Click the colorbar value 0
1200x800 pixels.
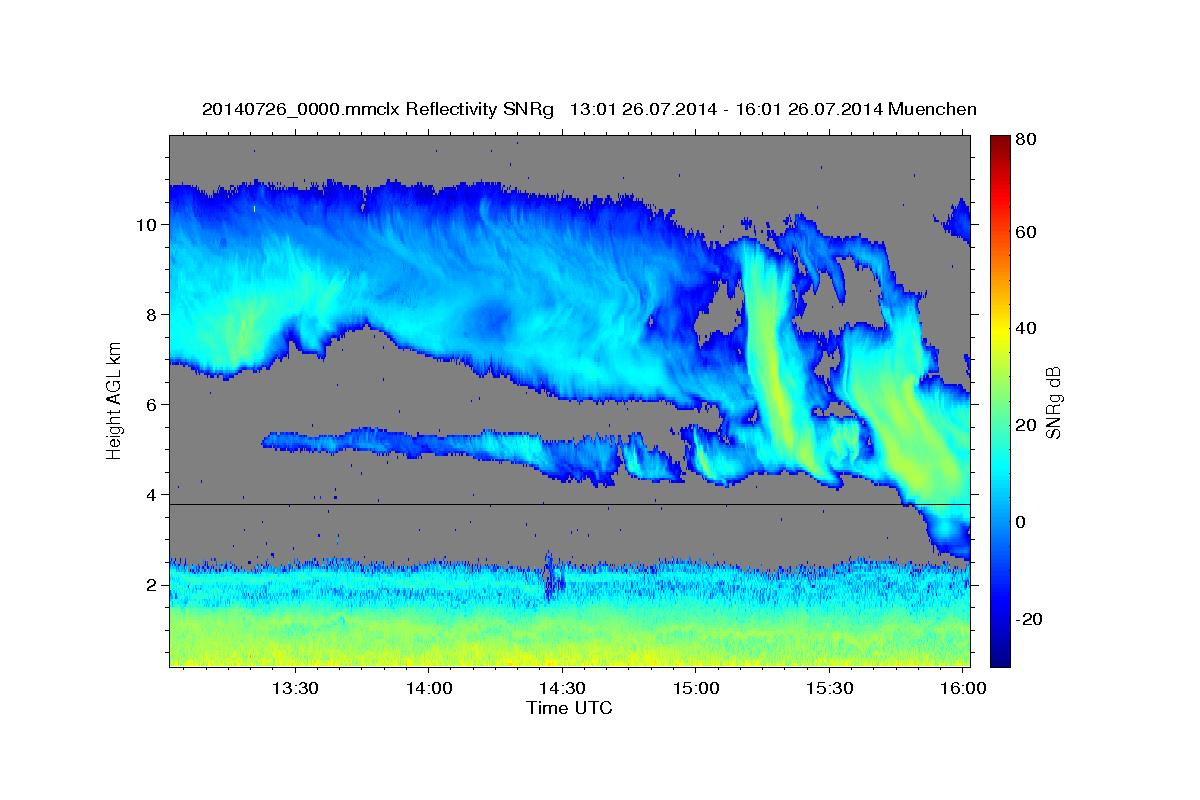[1022, 522]
